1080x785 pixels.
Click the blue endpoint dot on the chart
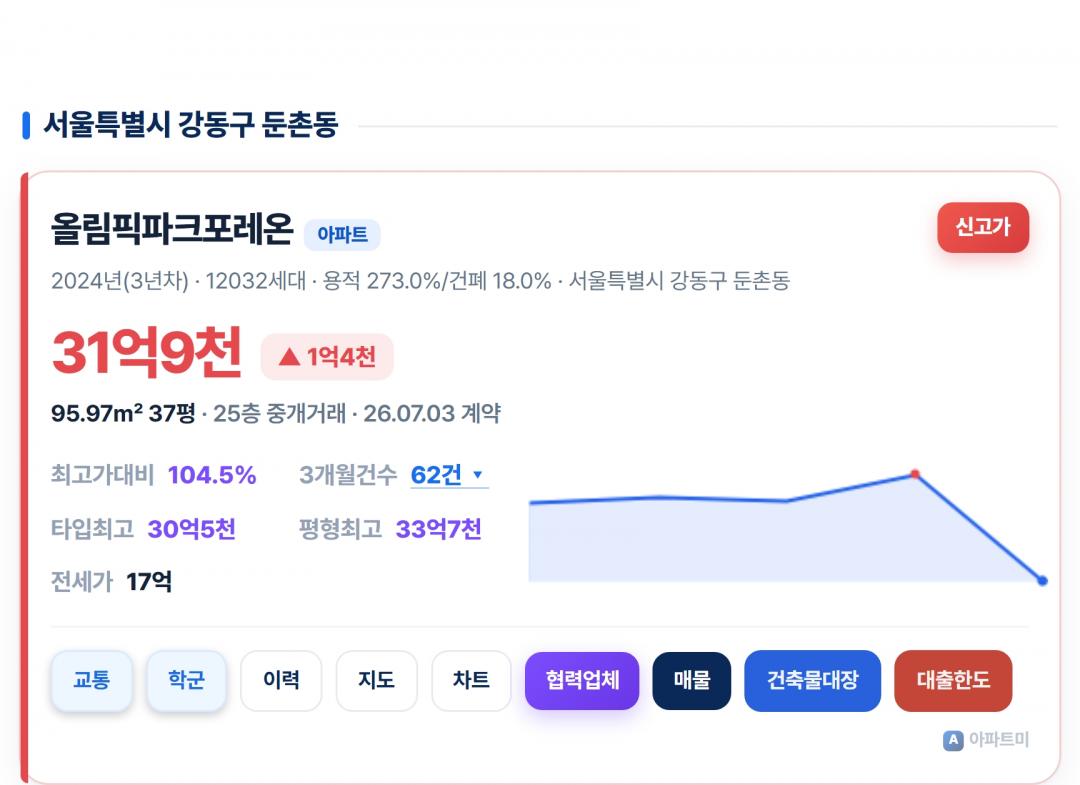(1042, 580)
